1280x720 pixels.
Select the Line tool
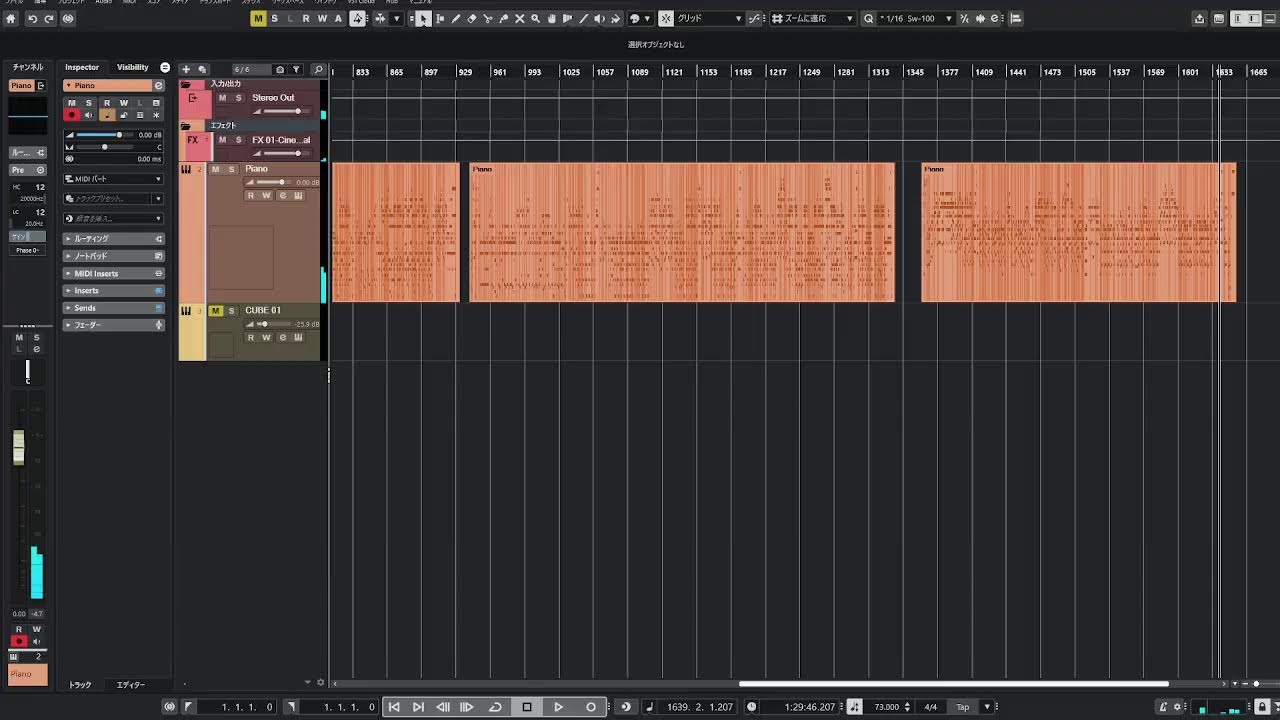click(x=584, y=19)
